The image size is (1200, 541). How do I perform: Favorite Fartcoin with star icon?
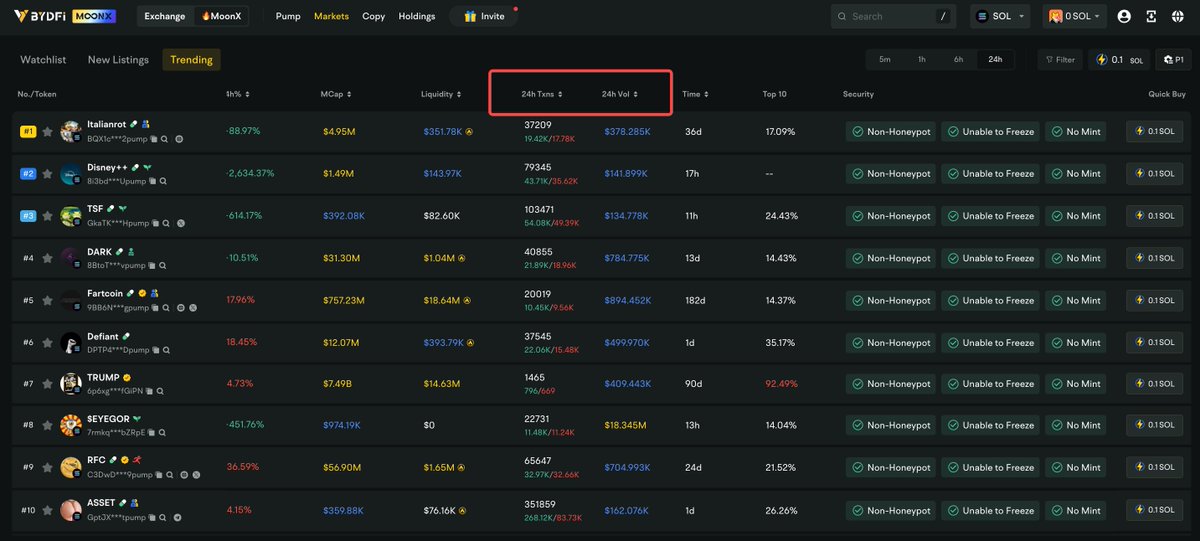click(47, 300)
